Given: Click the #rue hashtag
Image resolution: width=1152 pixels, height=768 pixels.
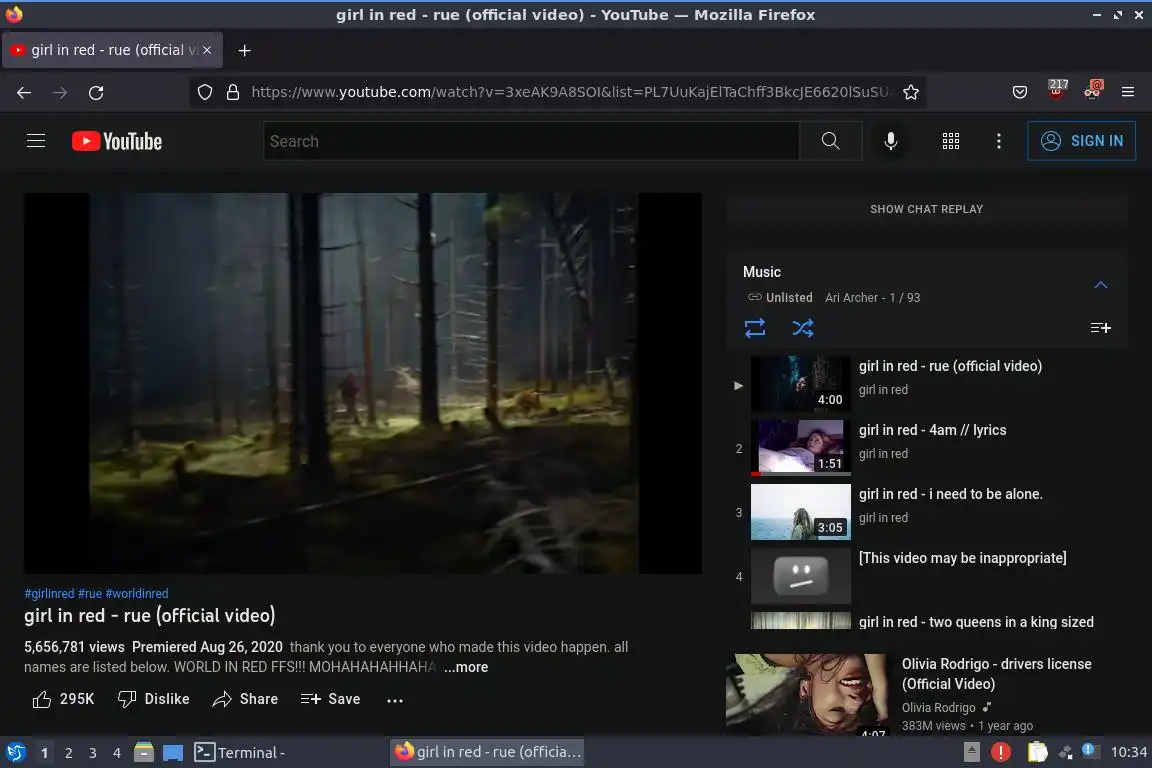Looking at the screenshot, I should tap(90, 594).
